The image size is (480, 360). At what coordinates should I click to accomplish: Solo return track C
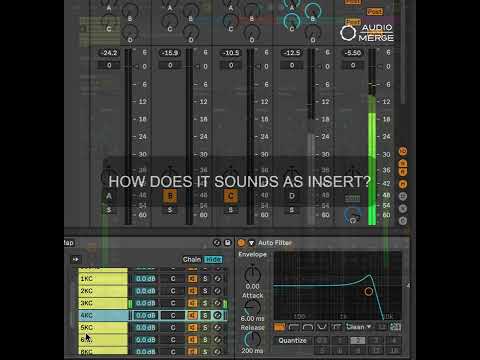[231, 210]
